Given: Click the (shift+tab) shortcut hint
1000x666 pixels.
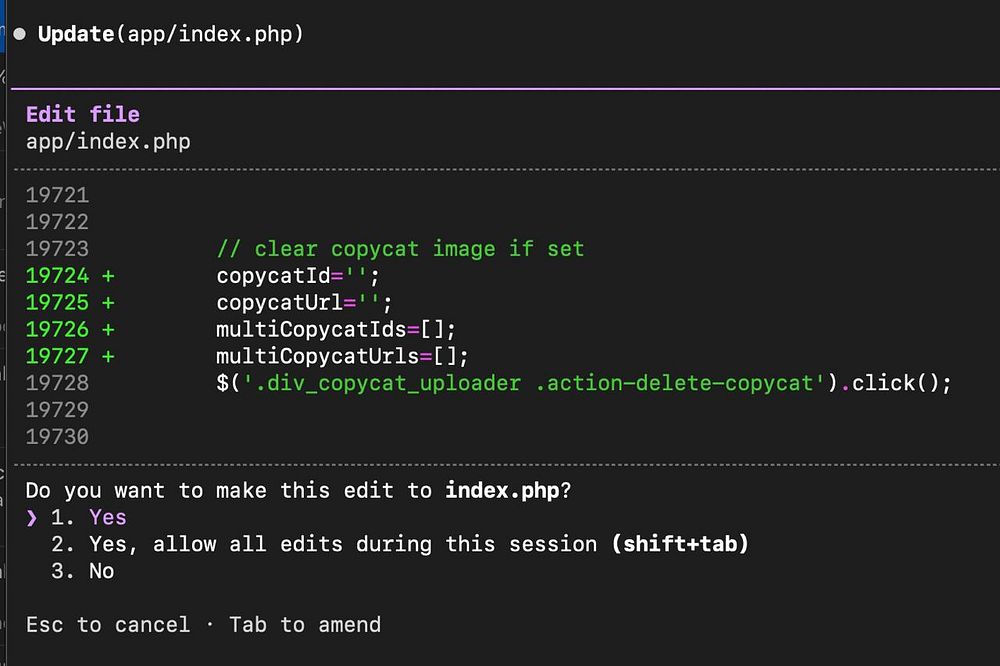Looking at the screenshot, I should coord(680,544).
